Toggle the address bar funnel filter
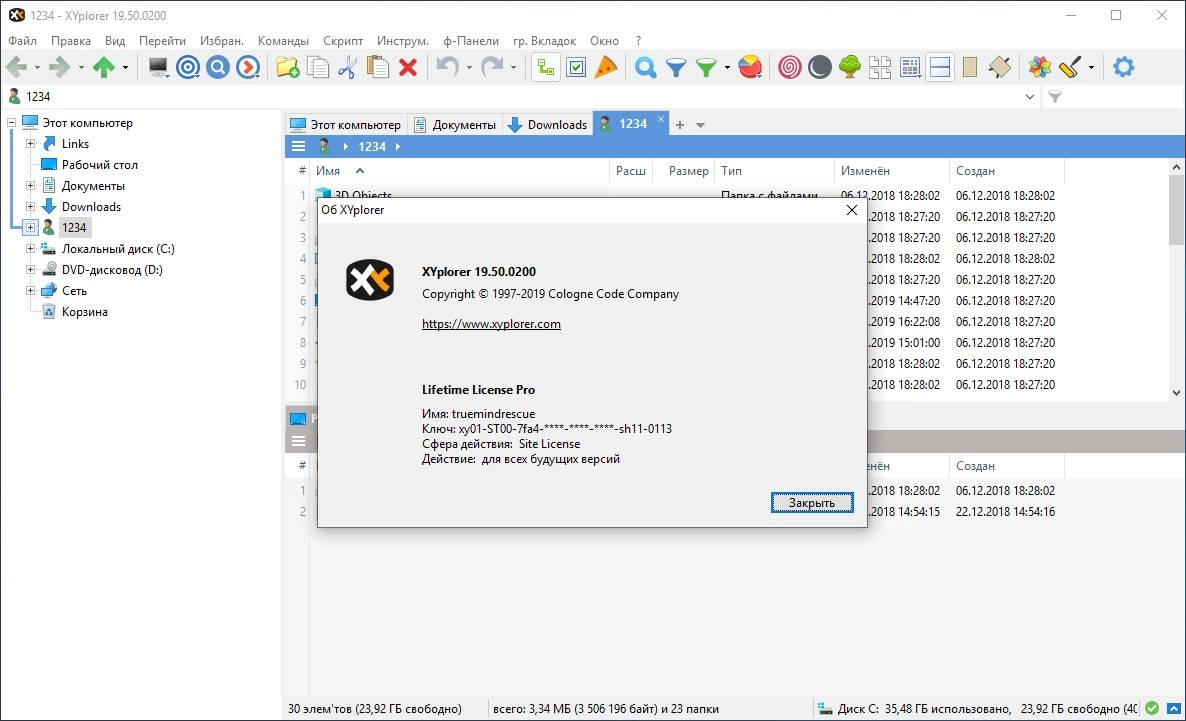1186x721 pixels. pos(1055,97)
